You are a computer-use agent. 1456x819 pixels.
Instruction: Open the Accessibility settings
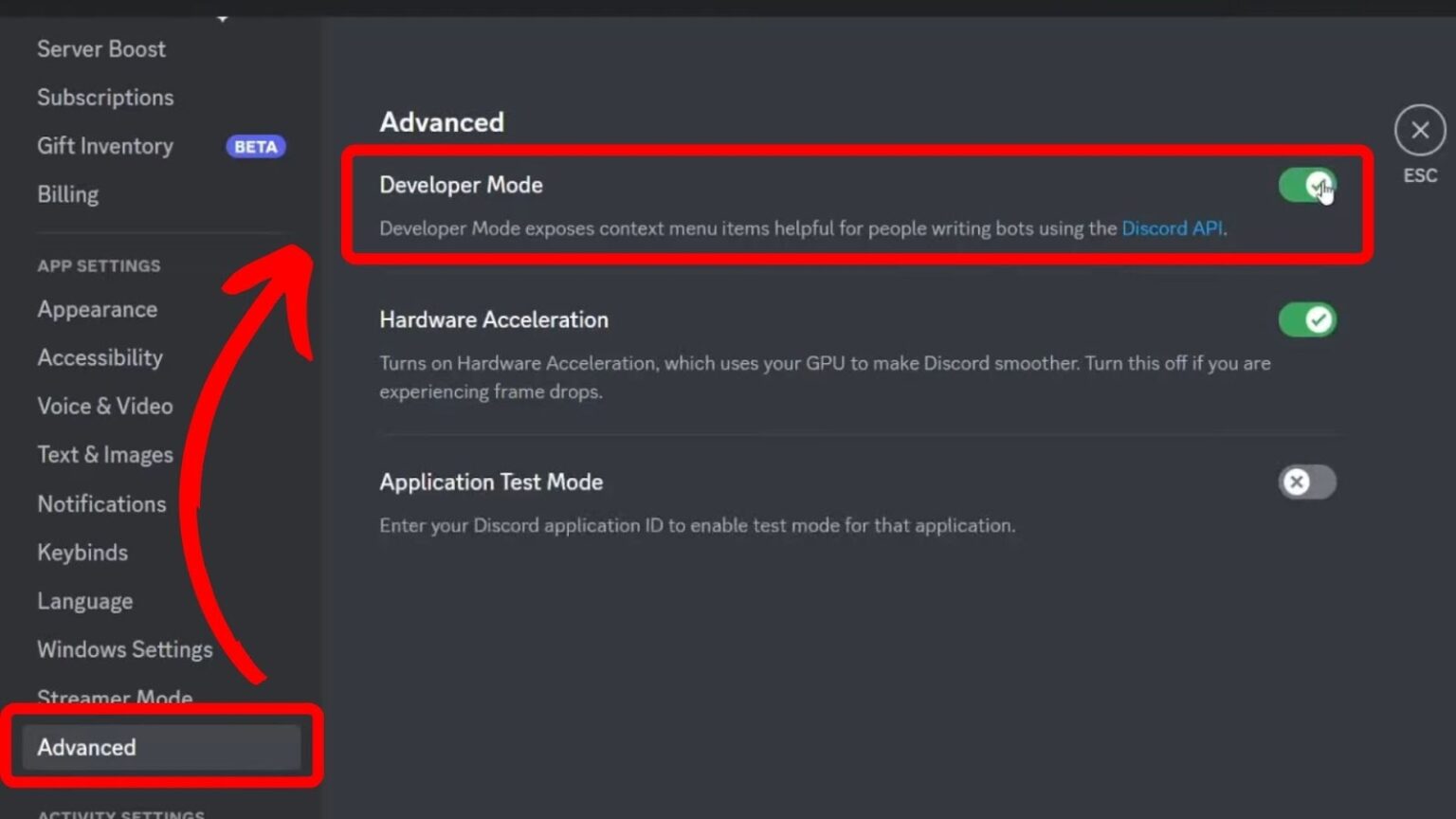[x=100, y=357]
